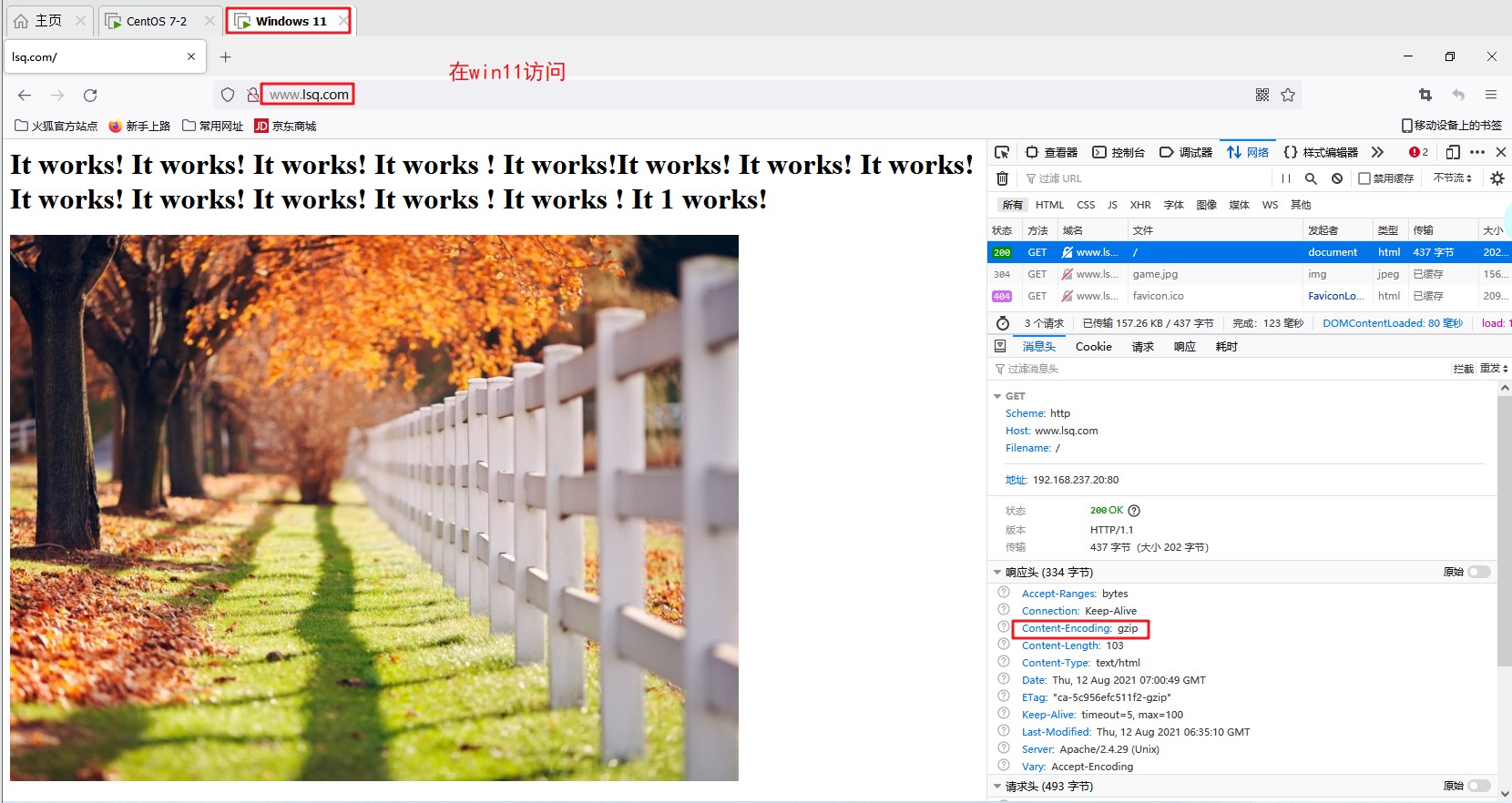Open the 火狐官方站点 bookmarks folder
Viewport: 1512px width, 803px height.
click(x=56, y=126)
